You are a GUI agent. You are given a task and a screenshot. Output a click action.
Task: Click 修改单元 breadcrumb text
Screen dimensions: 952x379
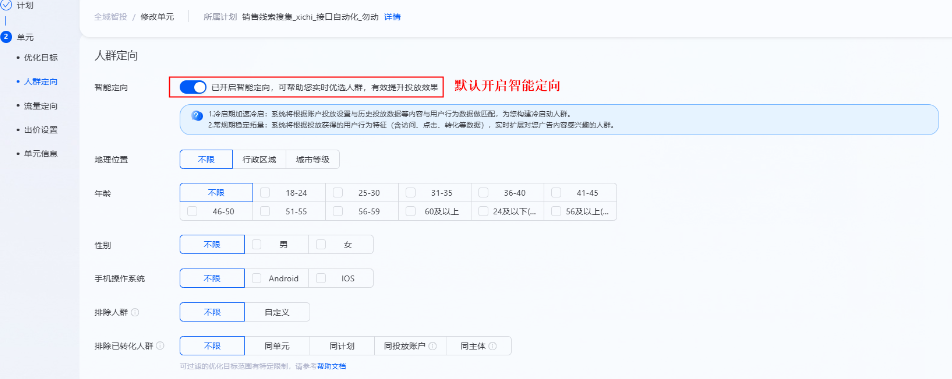click(x=157, y=17)
